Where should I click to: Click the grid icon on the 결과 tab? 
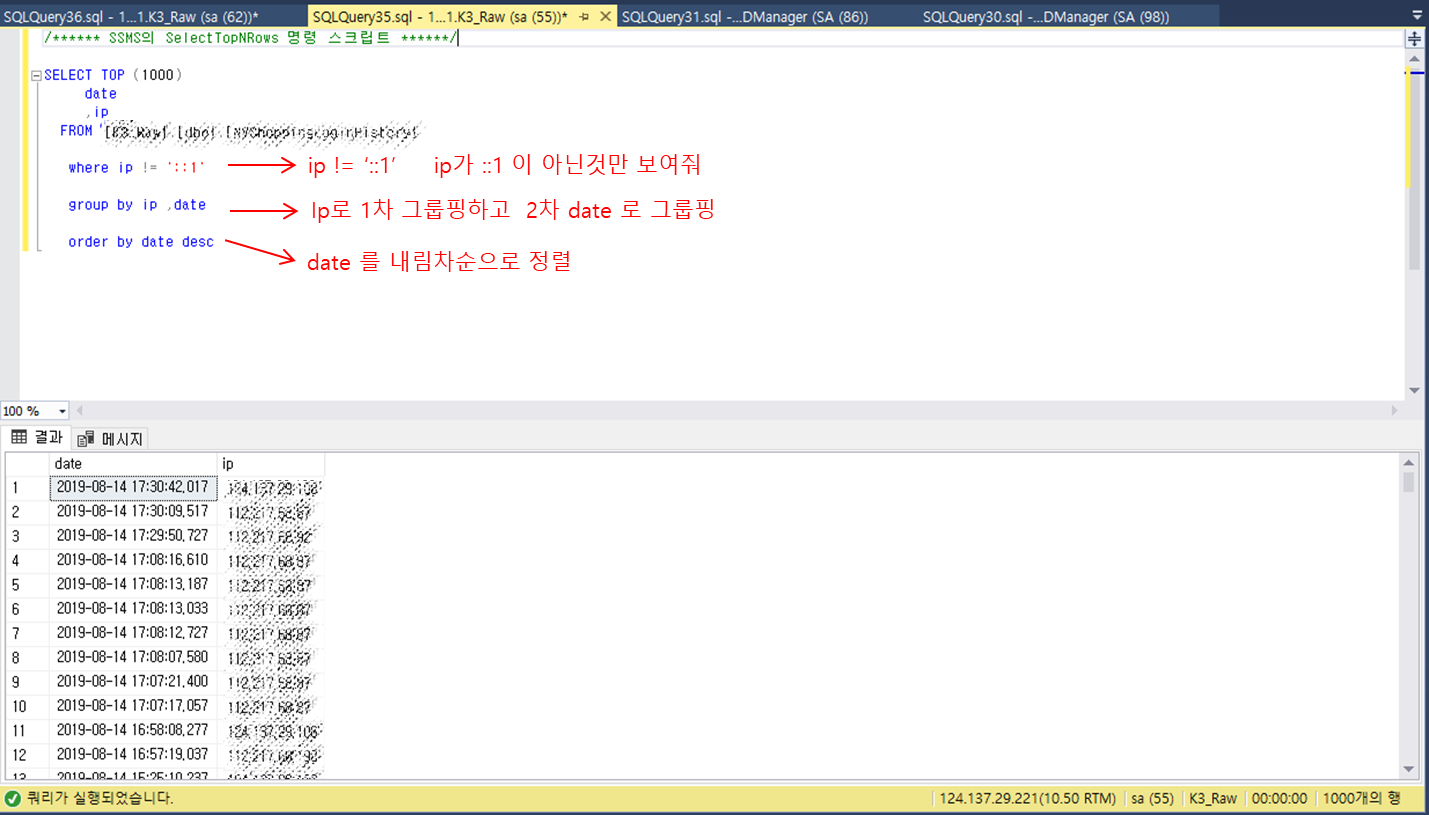[20, 438]
